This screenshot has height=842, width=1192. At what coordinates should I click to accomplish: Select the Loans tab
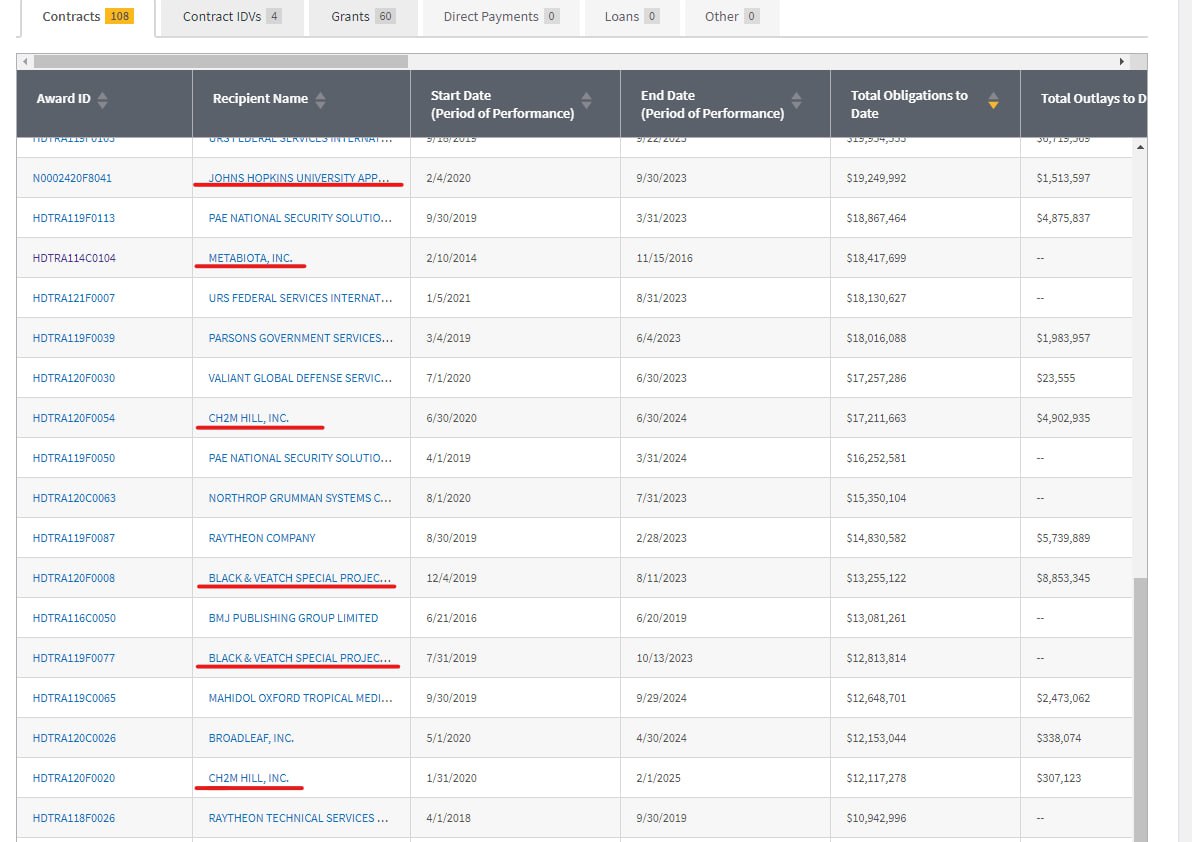click(632, 17)
